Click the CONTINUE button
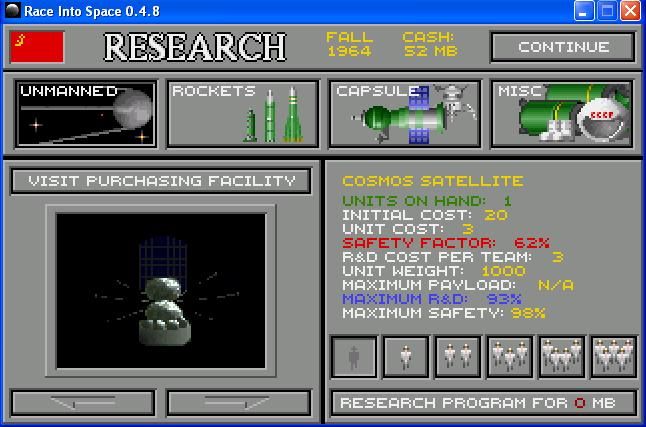The height and width of the screenshot is (427, 646). [x=563, y=47]
